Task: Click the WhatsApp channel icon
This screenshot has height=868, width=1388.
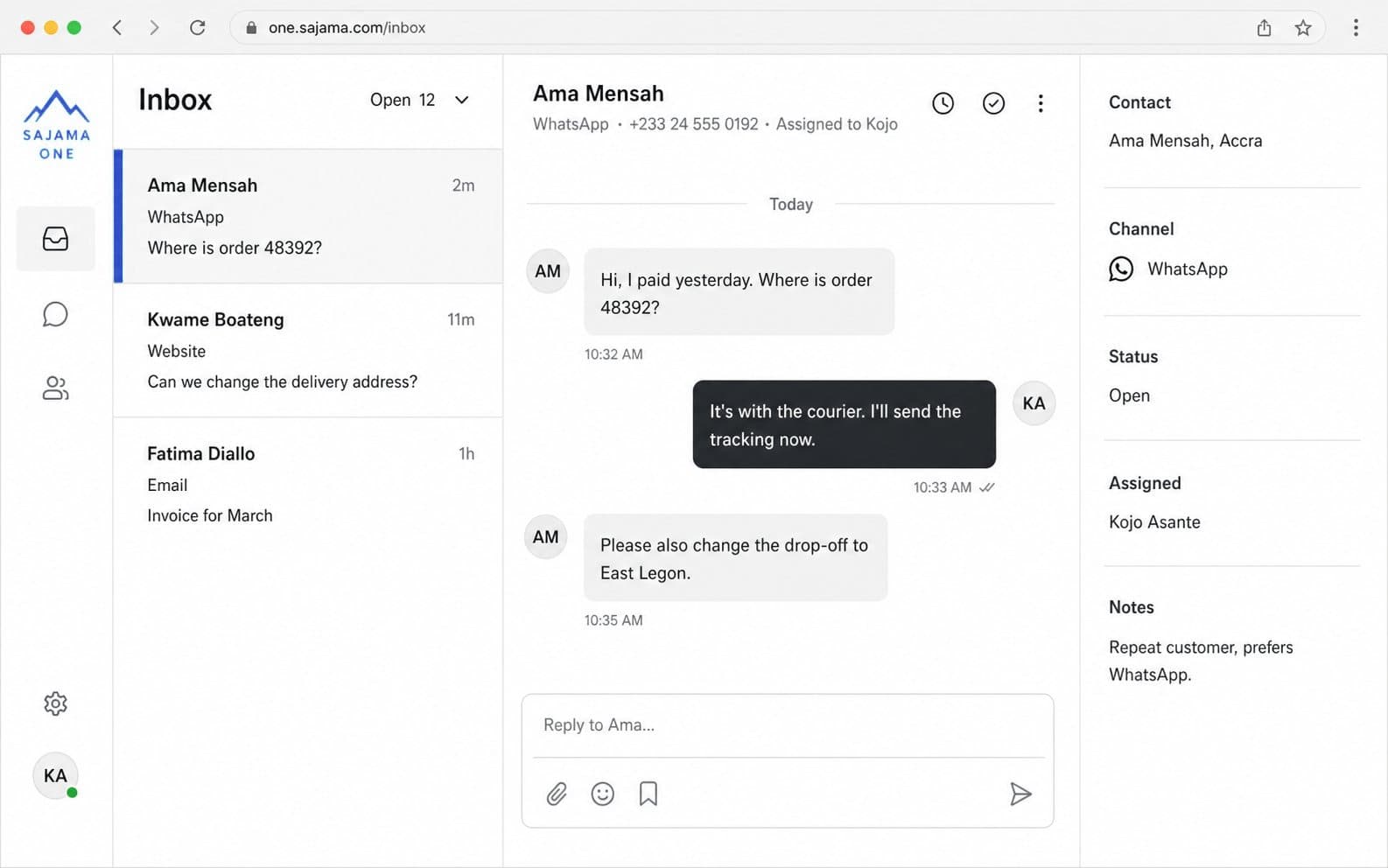Action: click(x=1121, y=269)
